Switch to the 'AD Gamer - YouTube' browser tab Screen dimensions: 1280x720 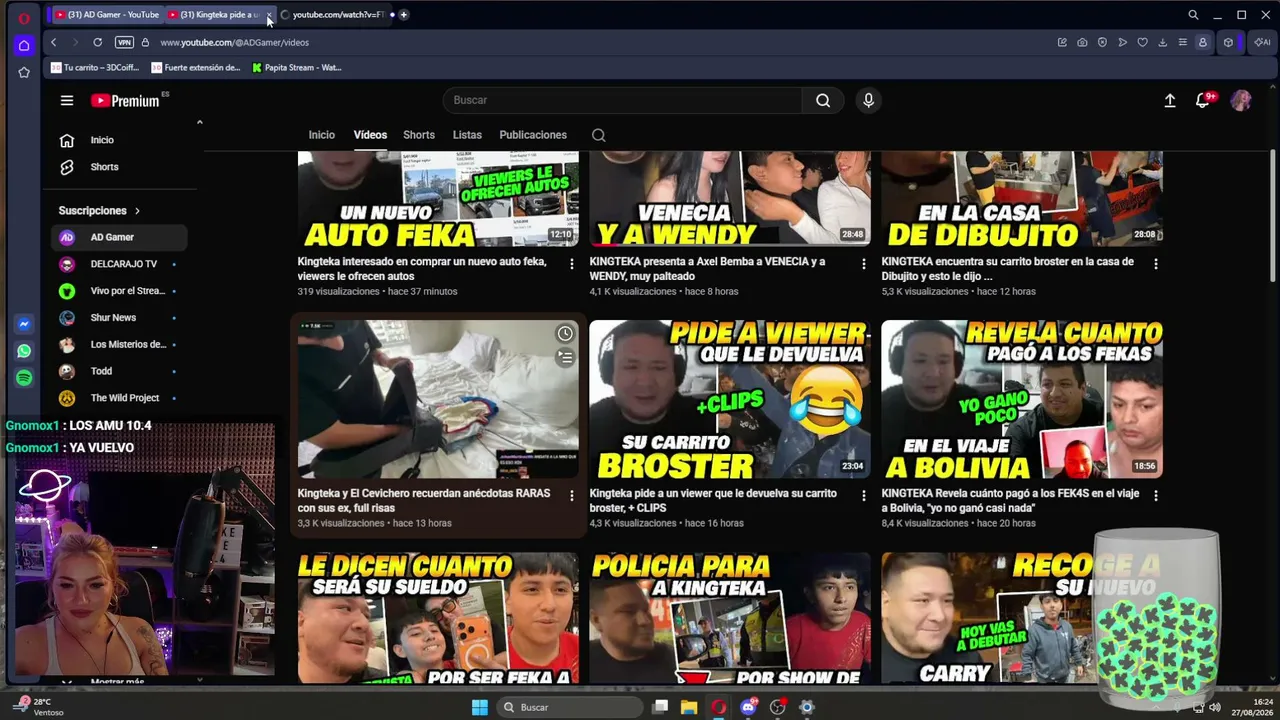106,15
